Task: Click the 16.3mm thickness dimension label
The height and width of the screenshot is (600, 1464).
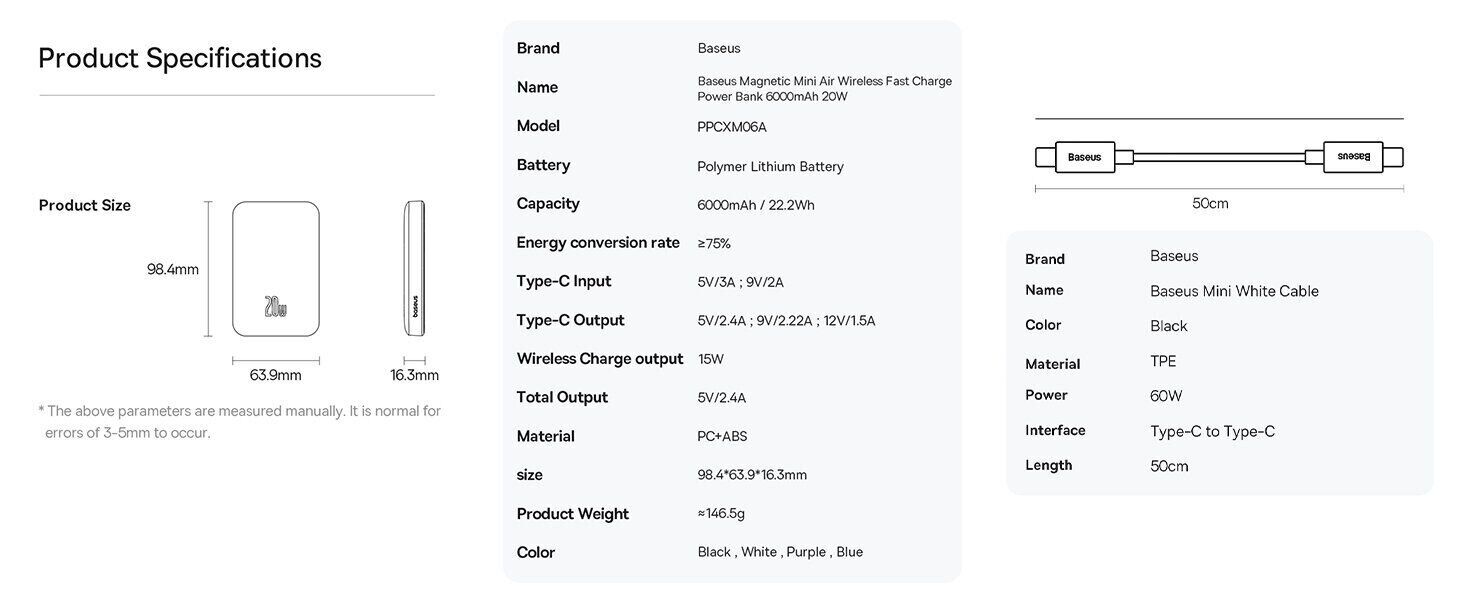Action: coord(414,375)
